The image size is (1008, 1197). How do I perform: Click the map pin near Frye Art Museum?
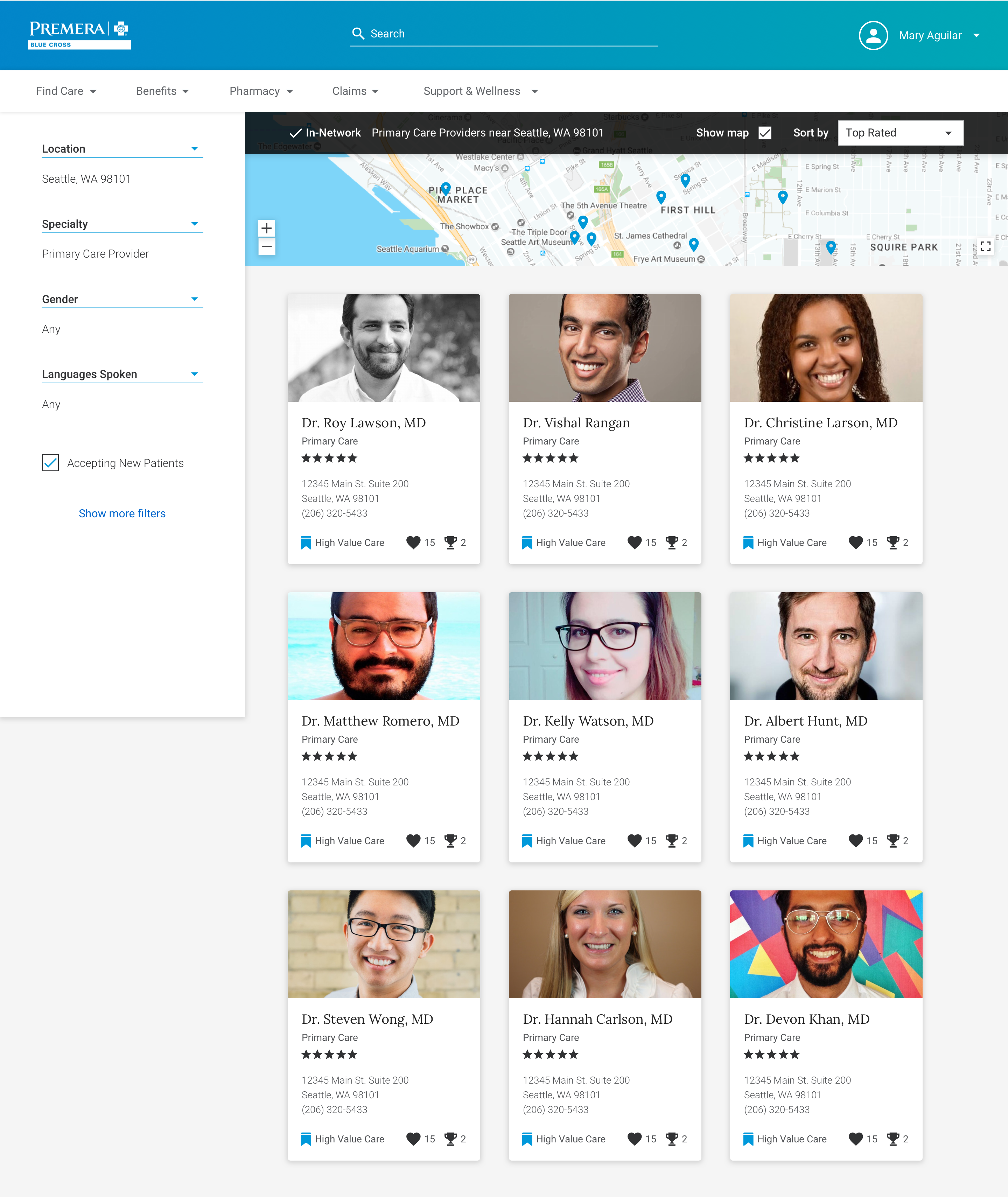click(x=694, y=245)
